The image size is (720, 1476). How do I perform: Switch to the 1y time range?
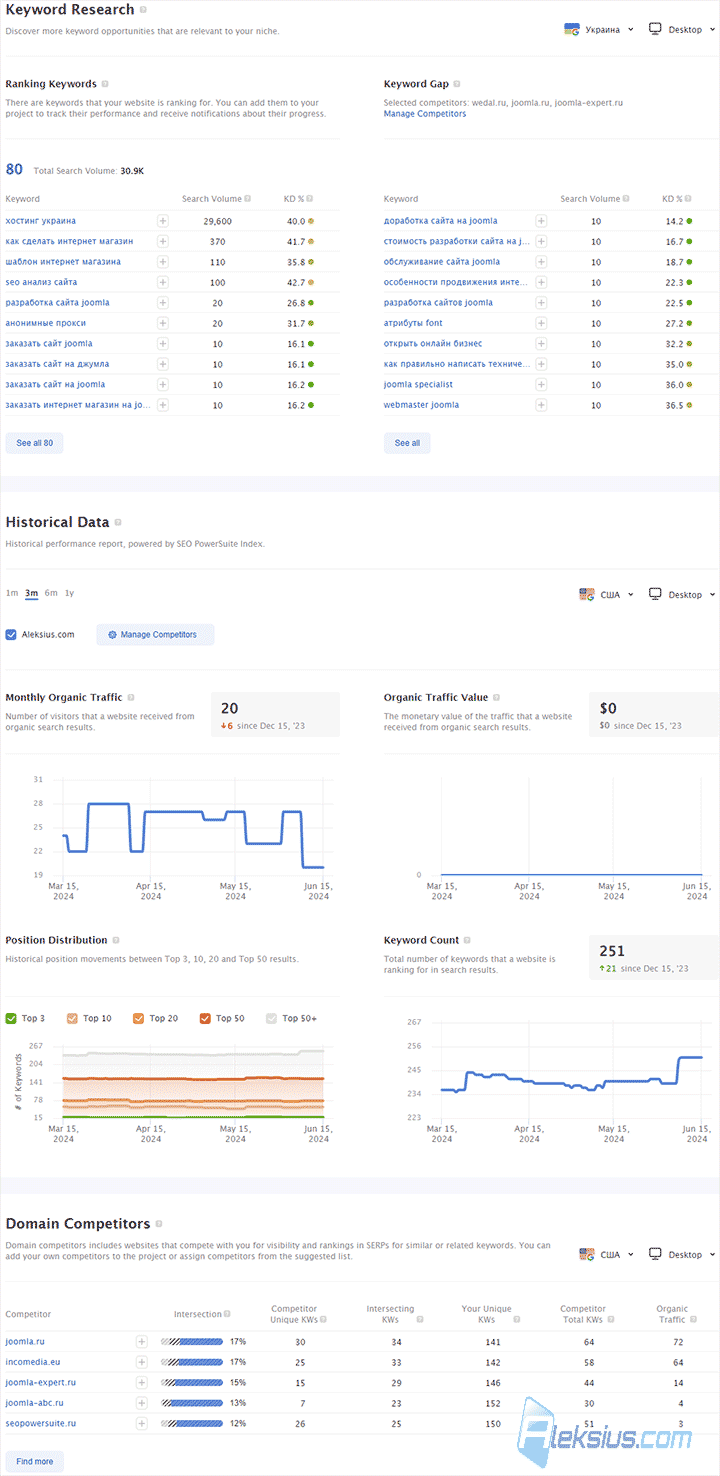[x=69, y=593]
